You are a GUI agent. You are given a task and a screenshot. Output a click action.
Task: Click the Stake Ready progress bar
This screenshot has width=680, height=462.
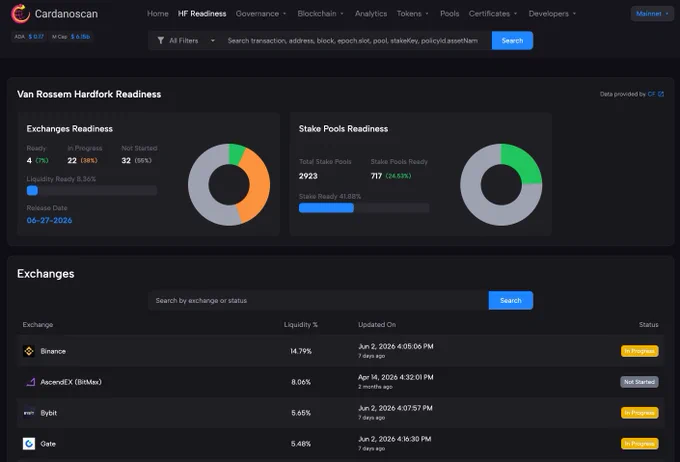[x=364, y=208]
